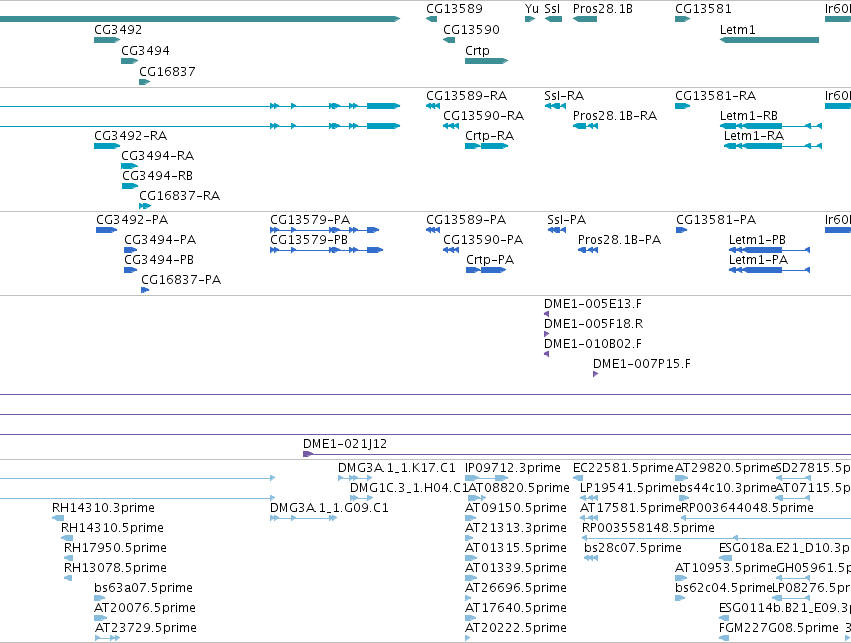Click the CG16837-PA protein label
851x643 pixels.
point(181,280)
